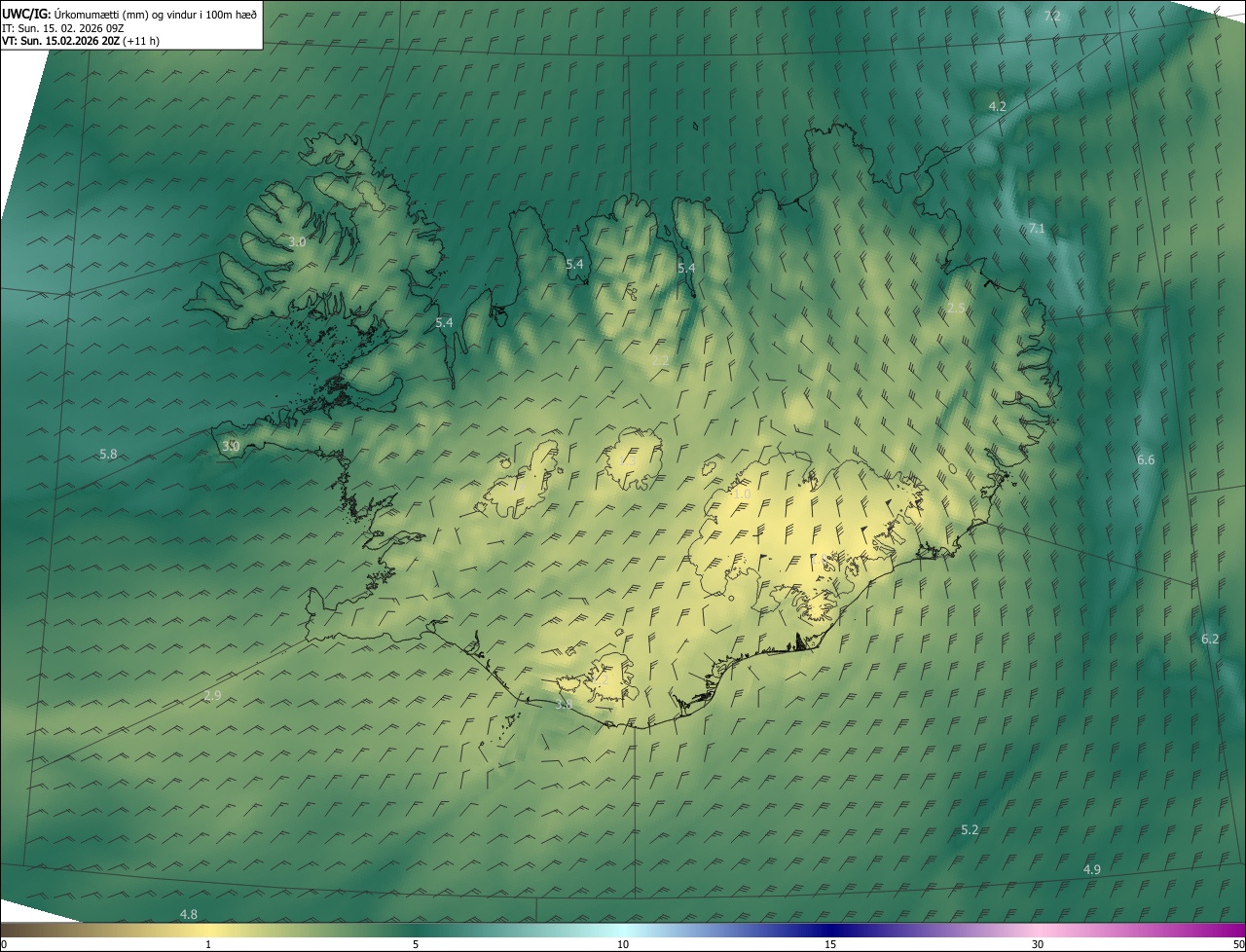Click the 5.2 value label

point(970,830)
